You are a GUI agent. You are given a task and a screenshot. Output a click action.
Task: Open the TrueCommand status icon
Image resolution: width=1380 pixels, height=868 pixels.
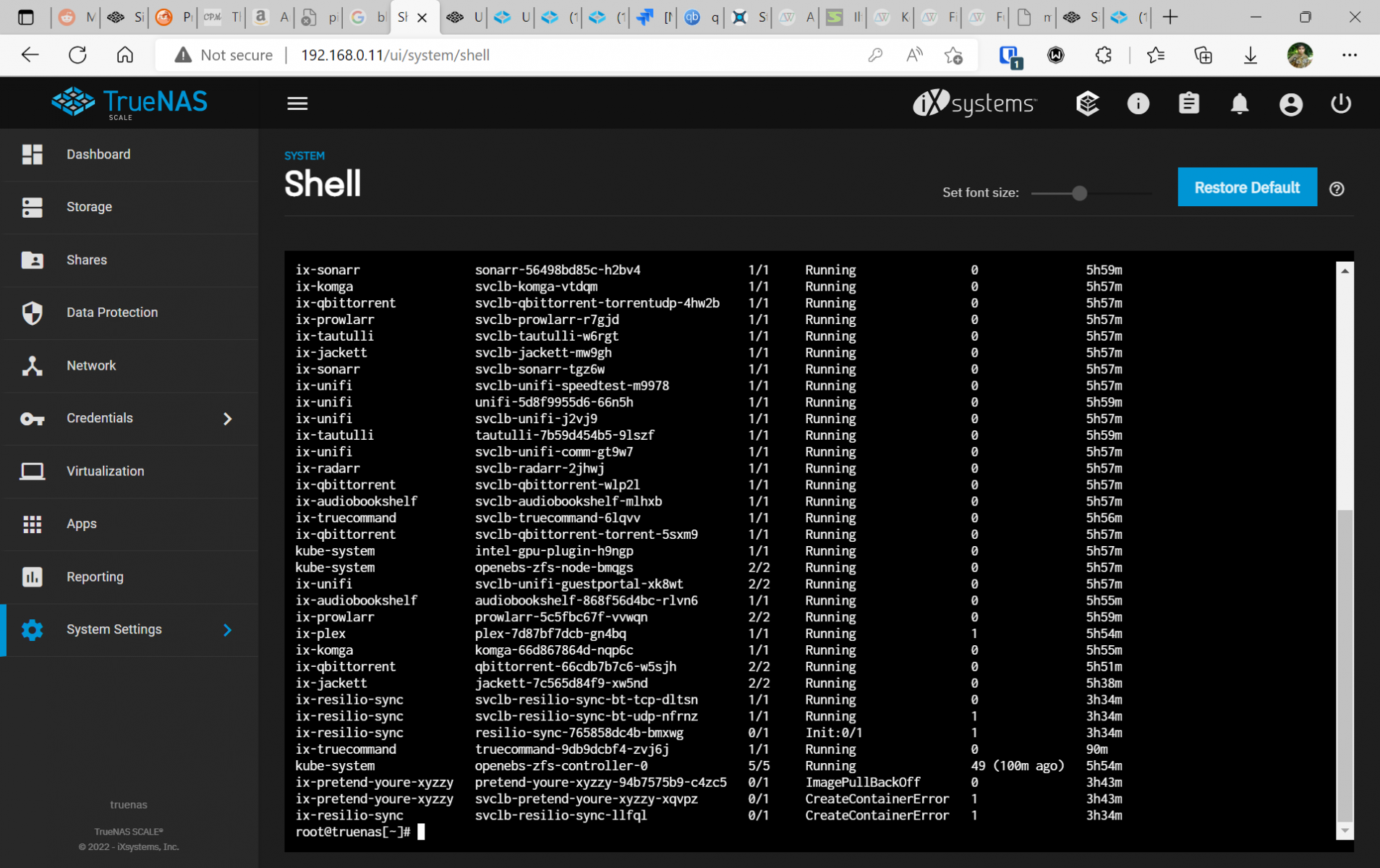[x=1087, y=103]
